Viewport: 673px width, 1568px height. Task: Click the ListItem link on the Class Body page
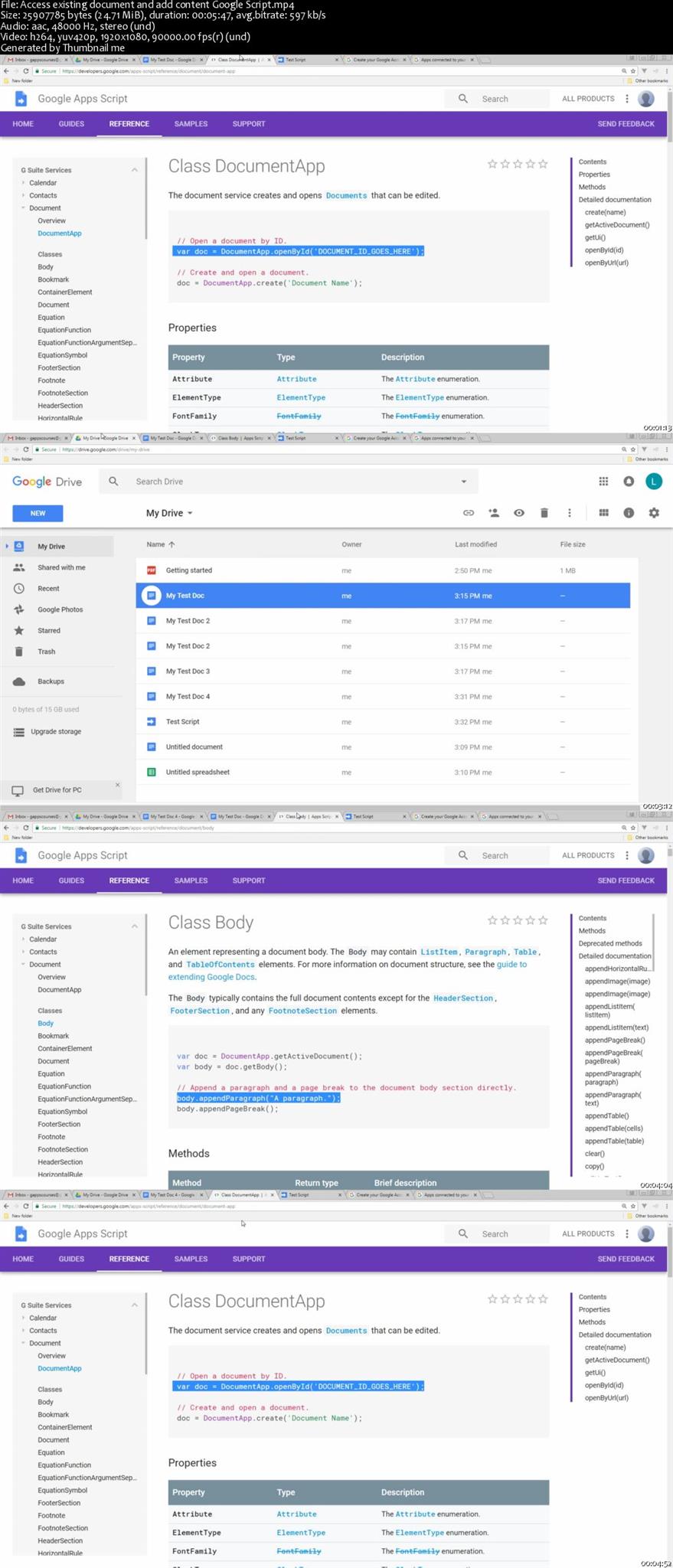click(x=439, y=952)
